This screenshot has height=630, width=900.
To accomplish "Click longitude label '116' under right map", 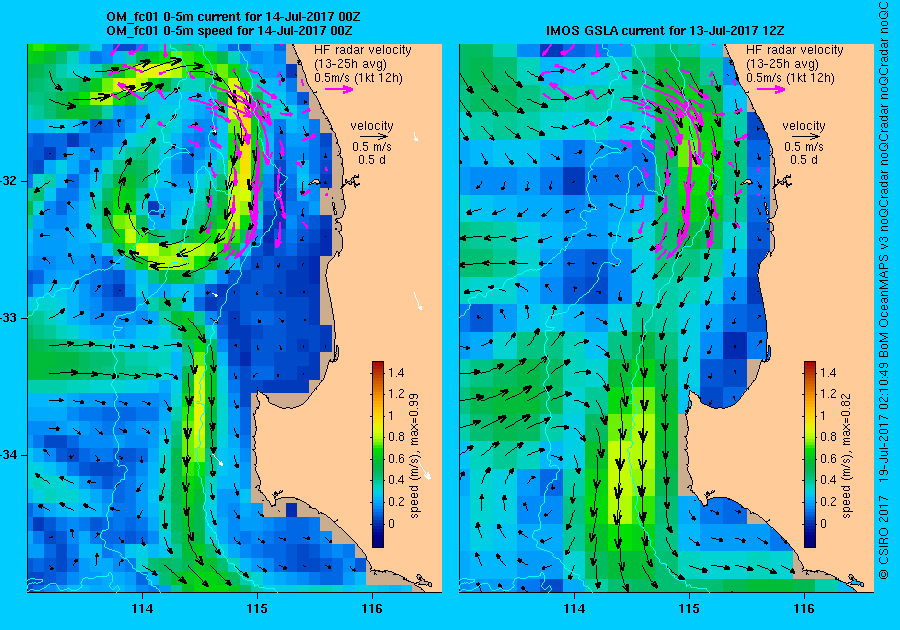I will pyautogui.click(x=804, y=609).
